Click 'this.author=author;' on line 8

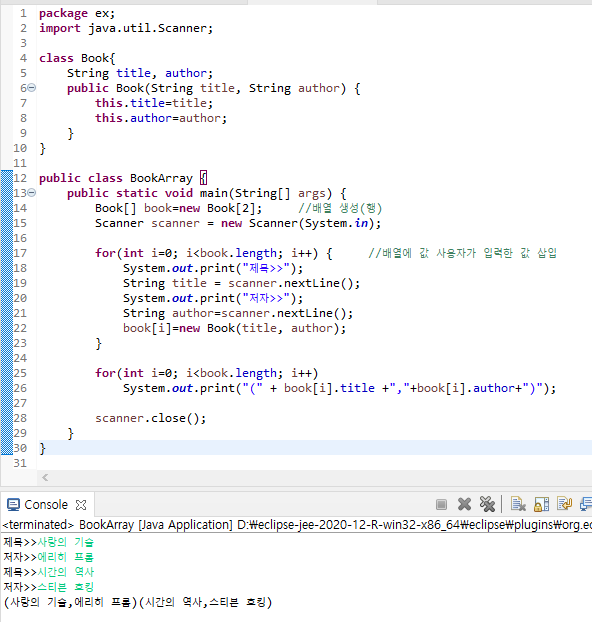pyautogui.click(x=161, y=118)
